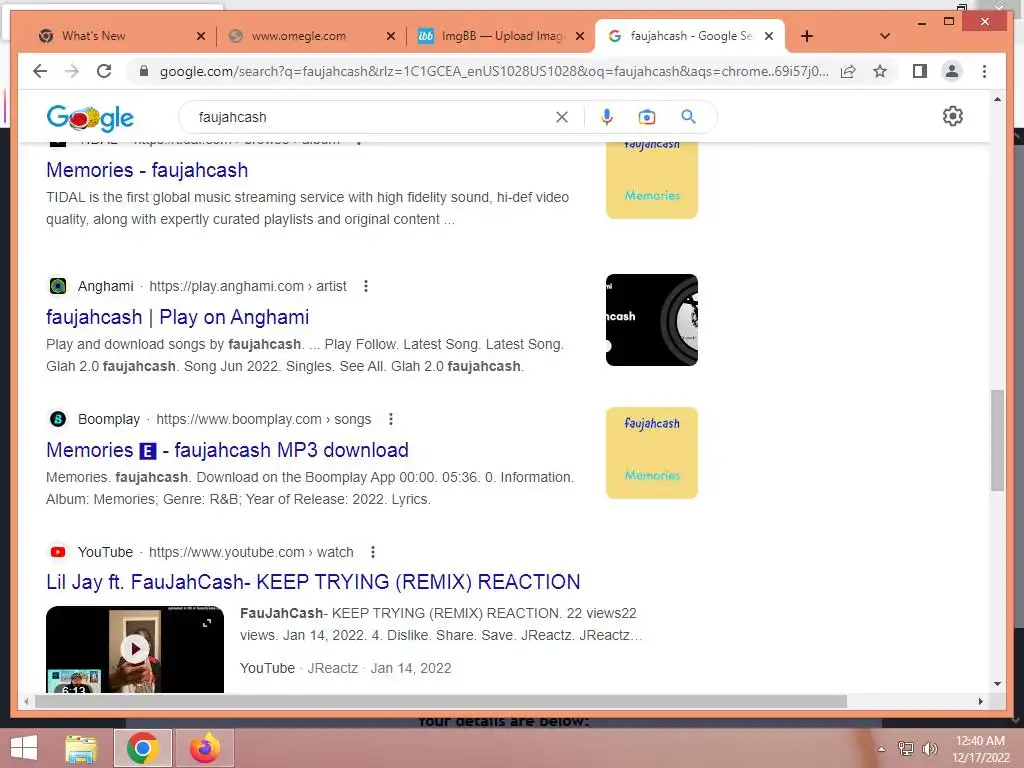Image resolution: width=1024 pixels, height=768 pixels.
Task: Play the YouTube video preview
Action: click(x=135, y=649)
